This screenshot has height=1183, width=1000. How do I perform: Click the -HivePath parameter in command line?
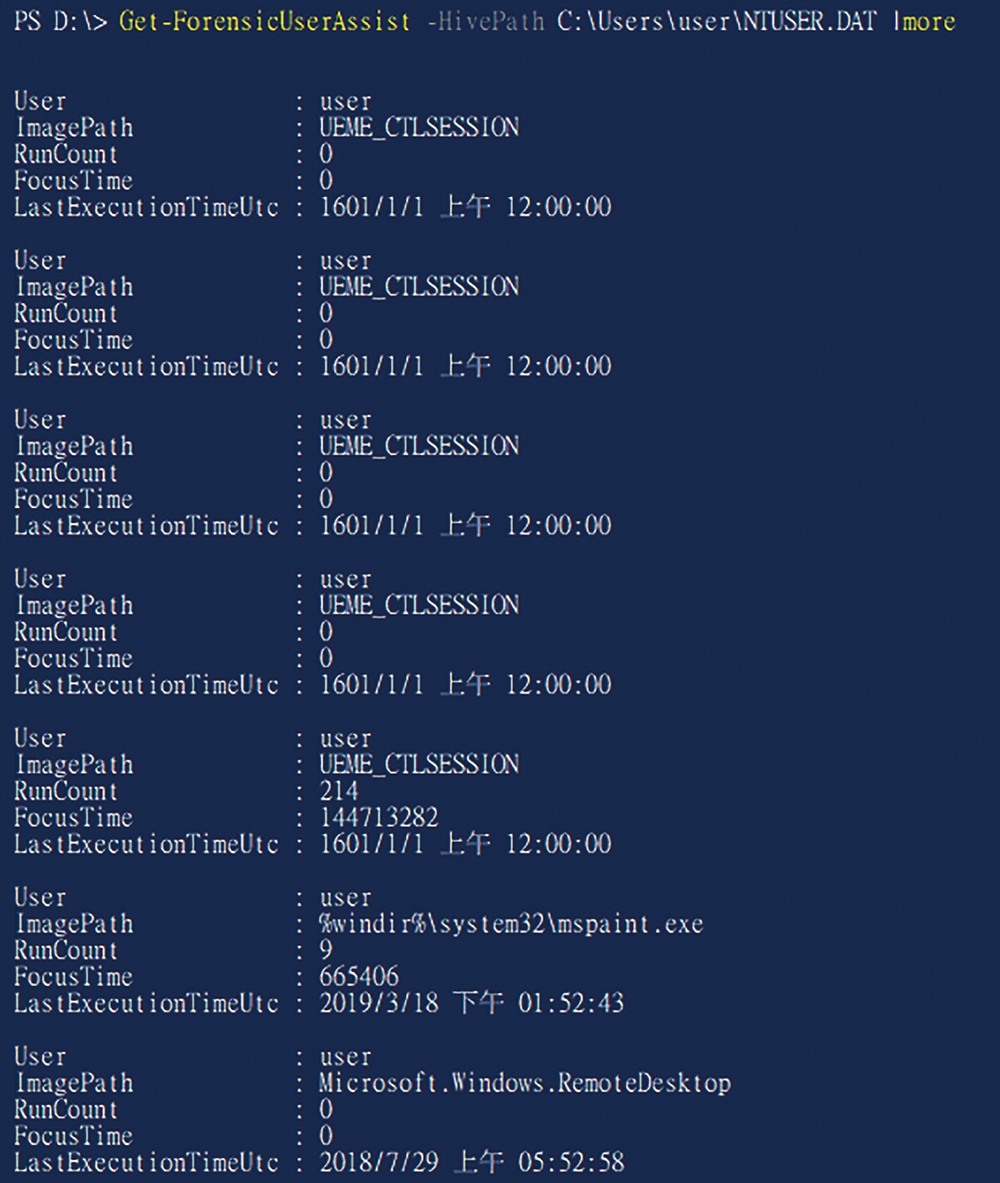[485, 21]
